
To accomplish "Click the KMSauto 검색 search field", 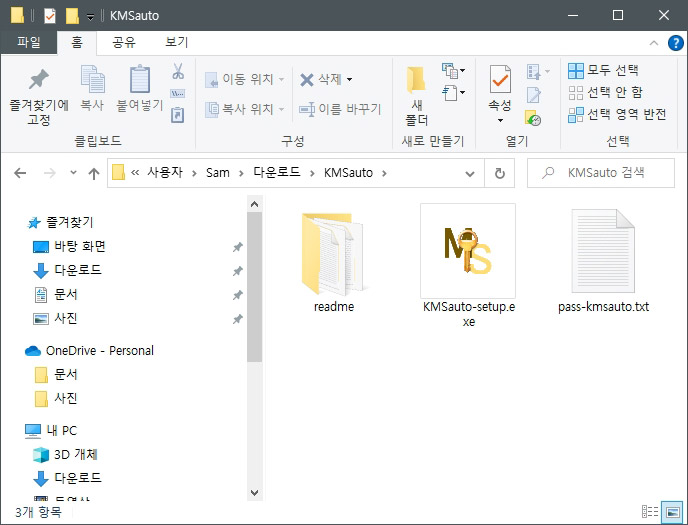I will click(x=601, y=173).
